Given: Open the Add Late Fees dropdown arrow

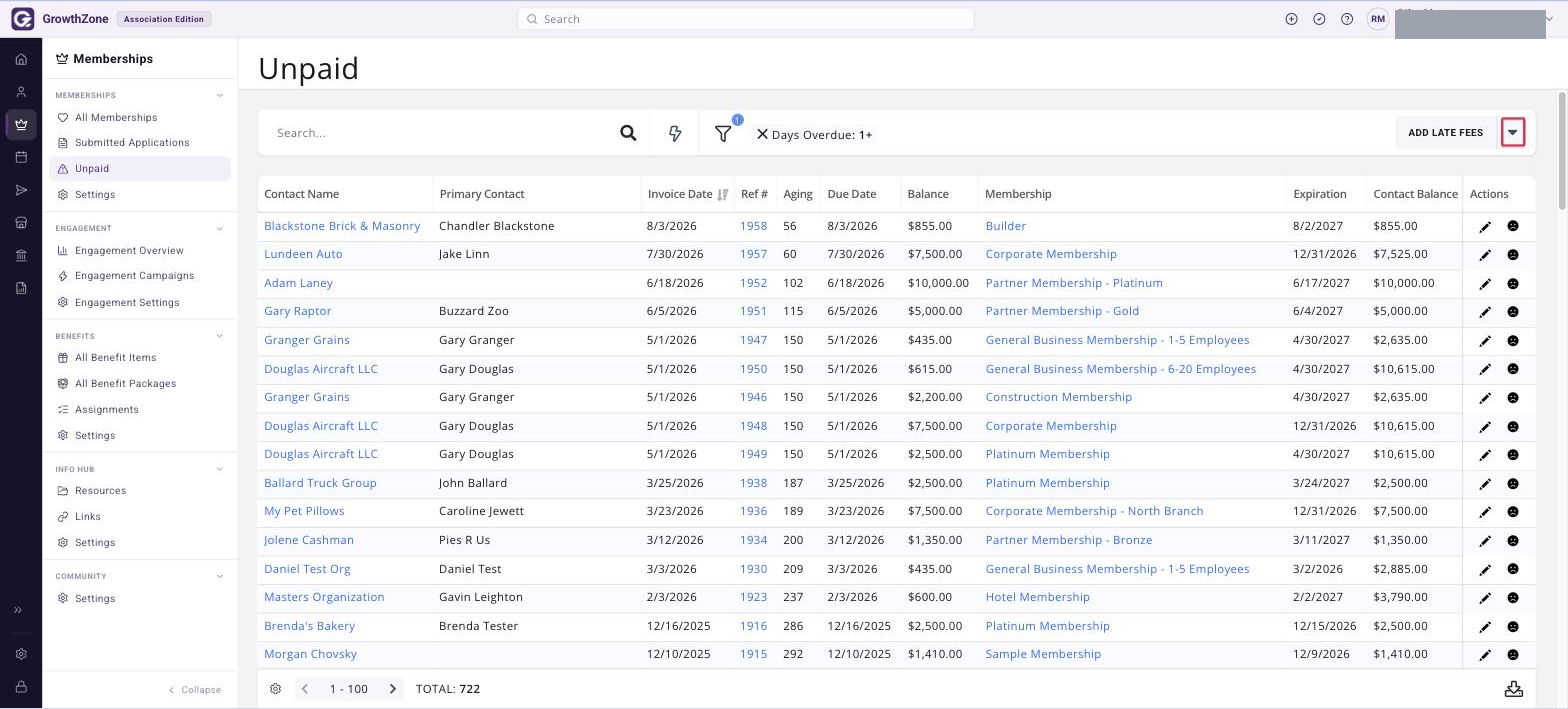Looking at the screenshot, I should pos(1513,133).
